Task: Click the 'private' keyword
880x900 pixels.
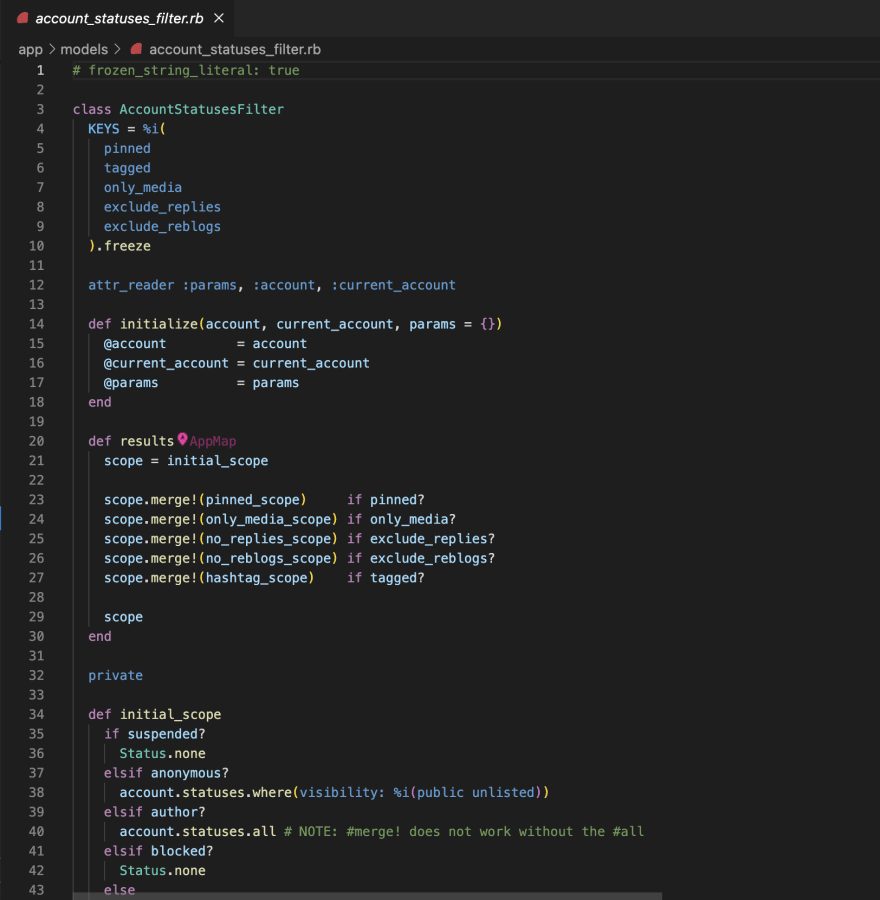Action: coord(115,675)
